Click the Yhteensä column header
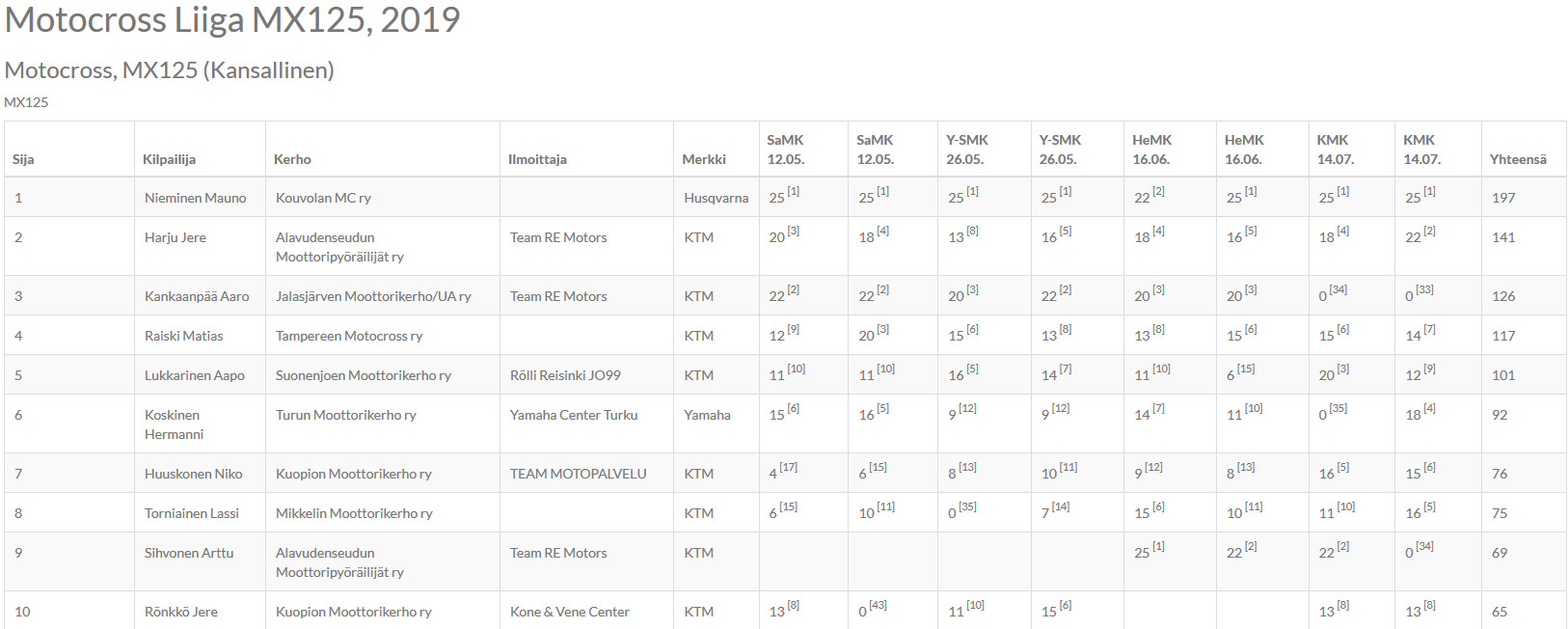 click(1518, 159)
